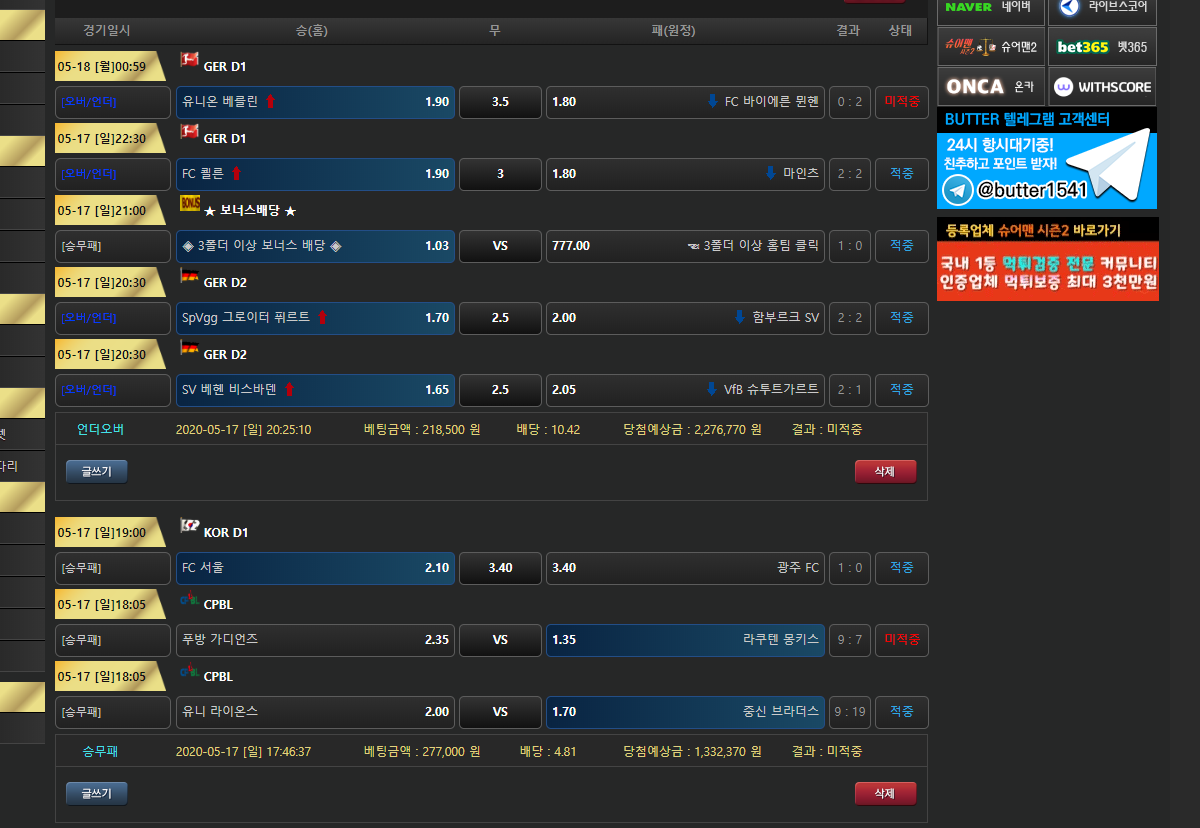Select FC 서울 home win odds 2.10
Image resolution: width=1200 pixels, height=828 pixels.
point(315,568)
